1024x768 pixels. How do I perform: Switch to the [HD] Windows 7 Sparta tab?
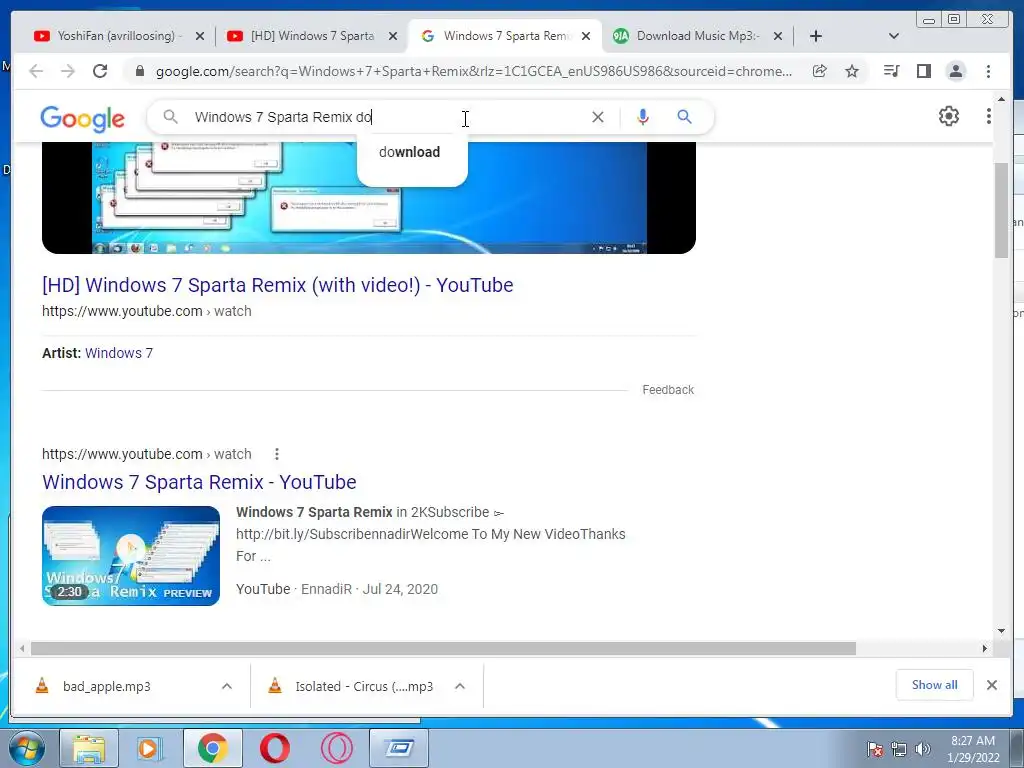[x=312, y=36]
